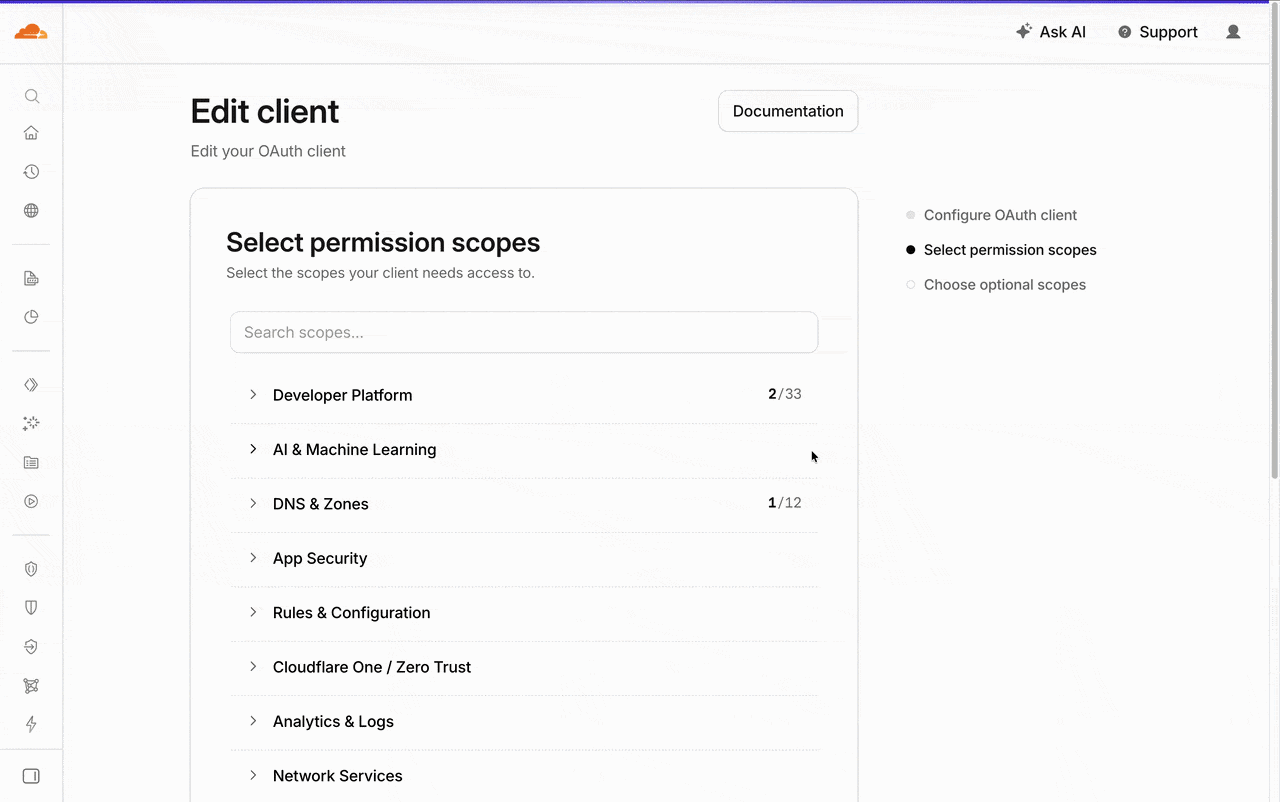This screenshot has height=802, width=1280.
Task: Click the 1/12 count for DNS & Zones
Action: (x=785, y=503)
